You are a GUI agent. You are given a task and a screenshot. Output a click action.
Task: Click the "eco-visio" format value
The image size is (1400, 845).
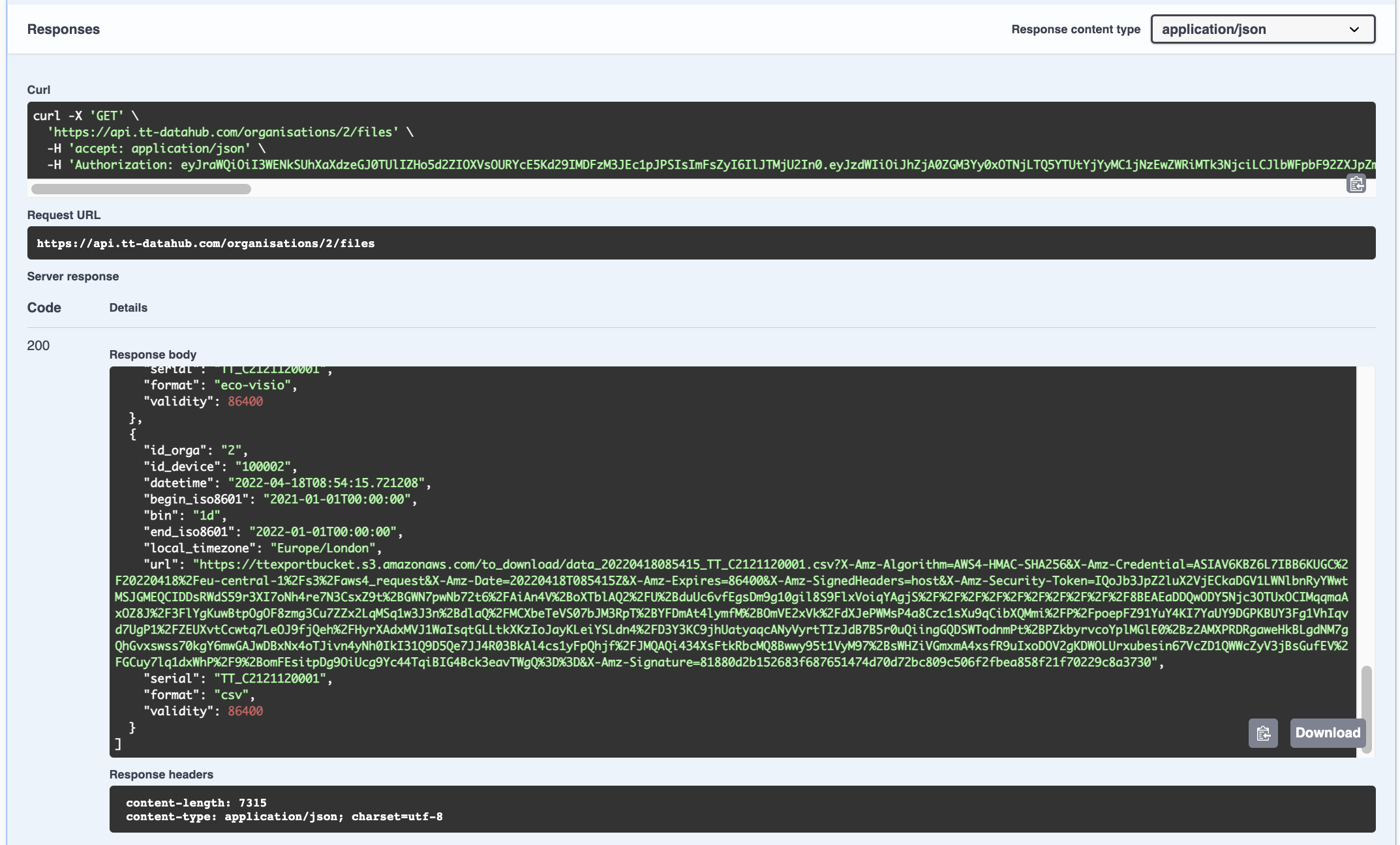pos(252,385)
